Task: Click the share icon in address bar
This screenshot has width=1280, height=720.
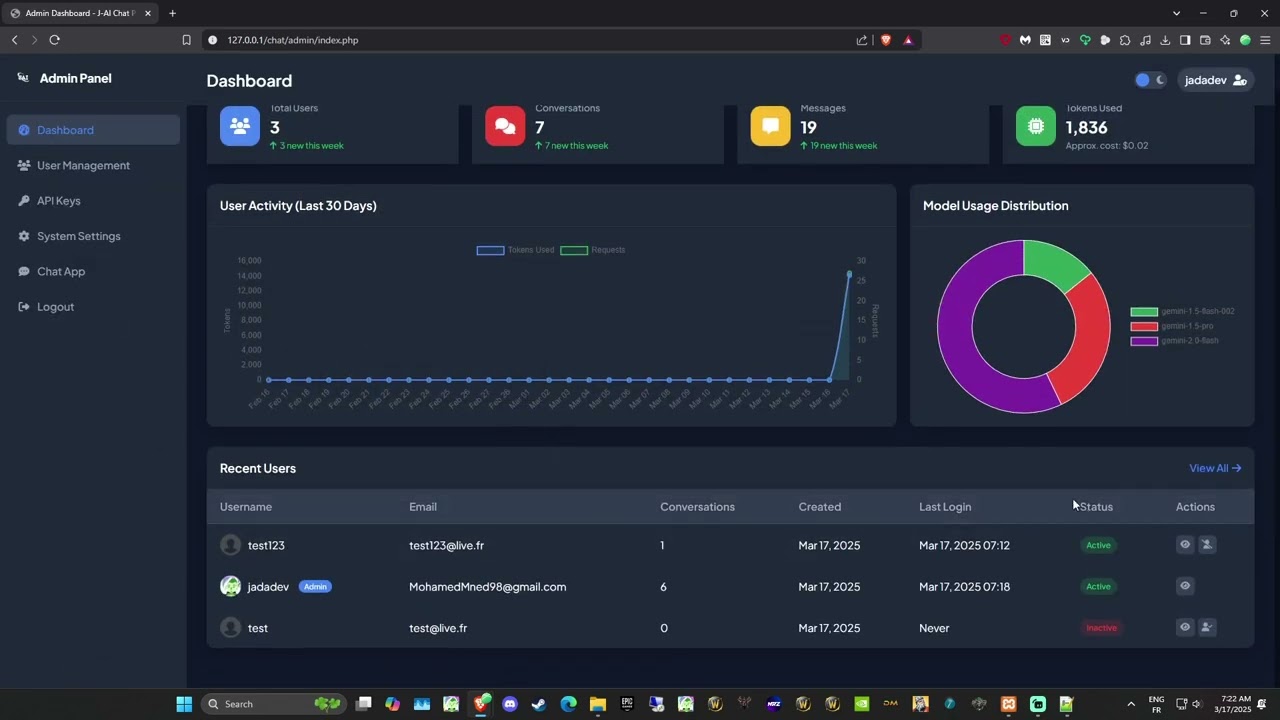Action: point(862,40)
